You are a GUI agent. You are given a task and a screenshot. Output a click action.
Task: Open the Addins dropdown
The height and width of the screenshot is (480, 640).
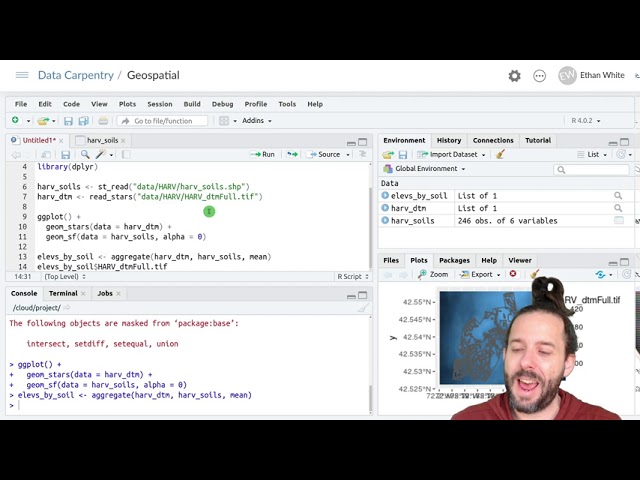pos(256,121)
